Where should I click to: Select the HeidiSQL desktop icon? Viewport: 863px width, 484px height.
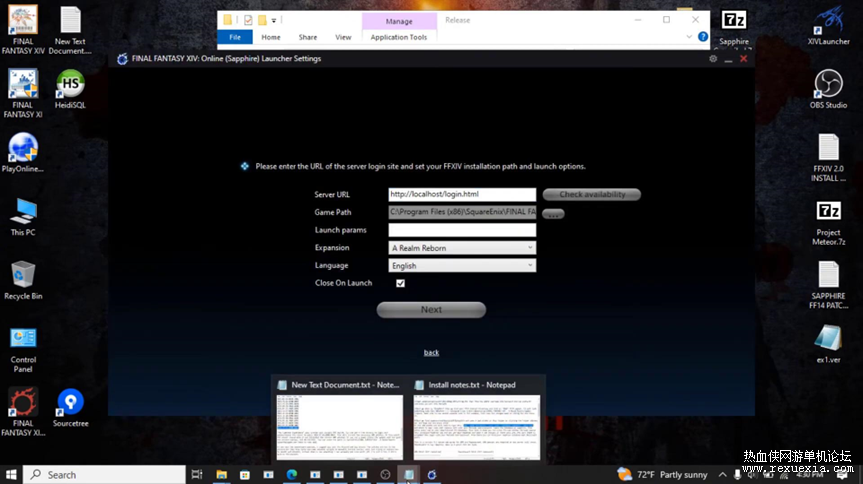(x=70, y=89)
